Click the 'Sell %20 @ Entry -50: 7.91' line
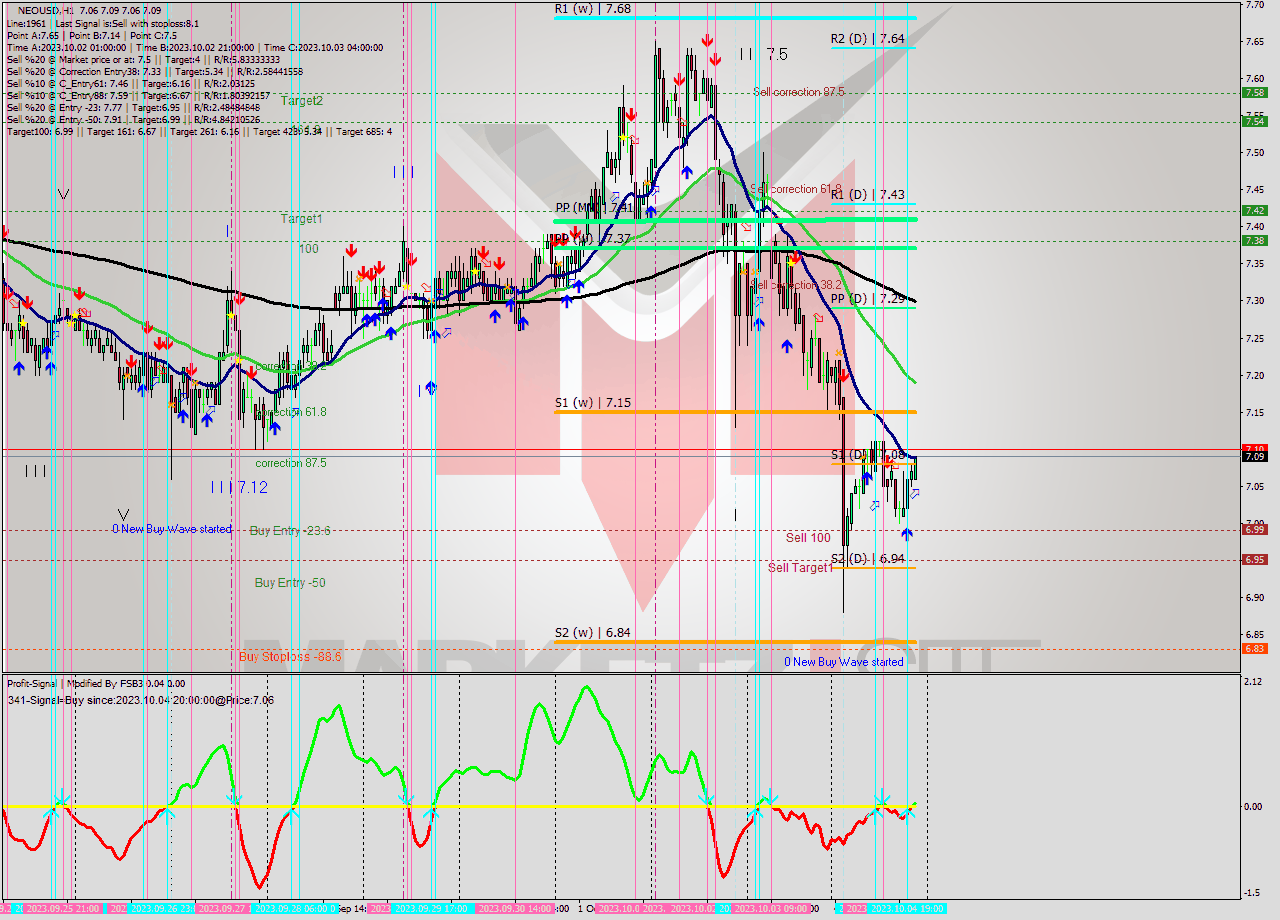This screenshot has height=920, width=1280. click(133, 120)
